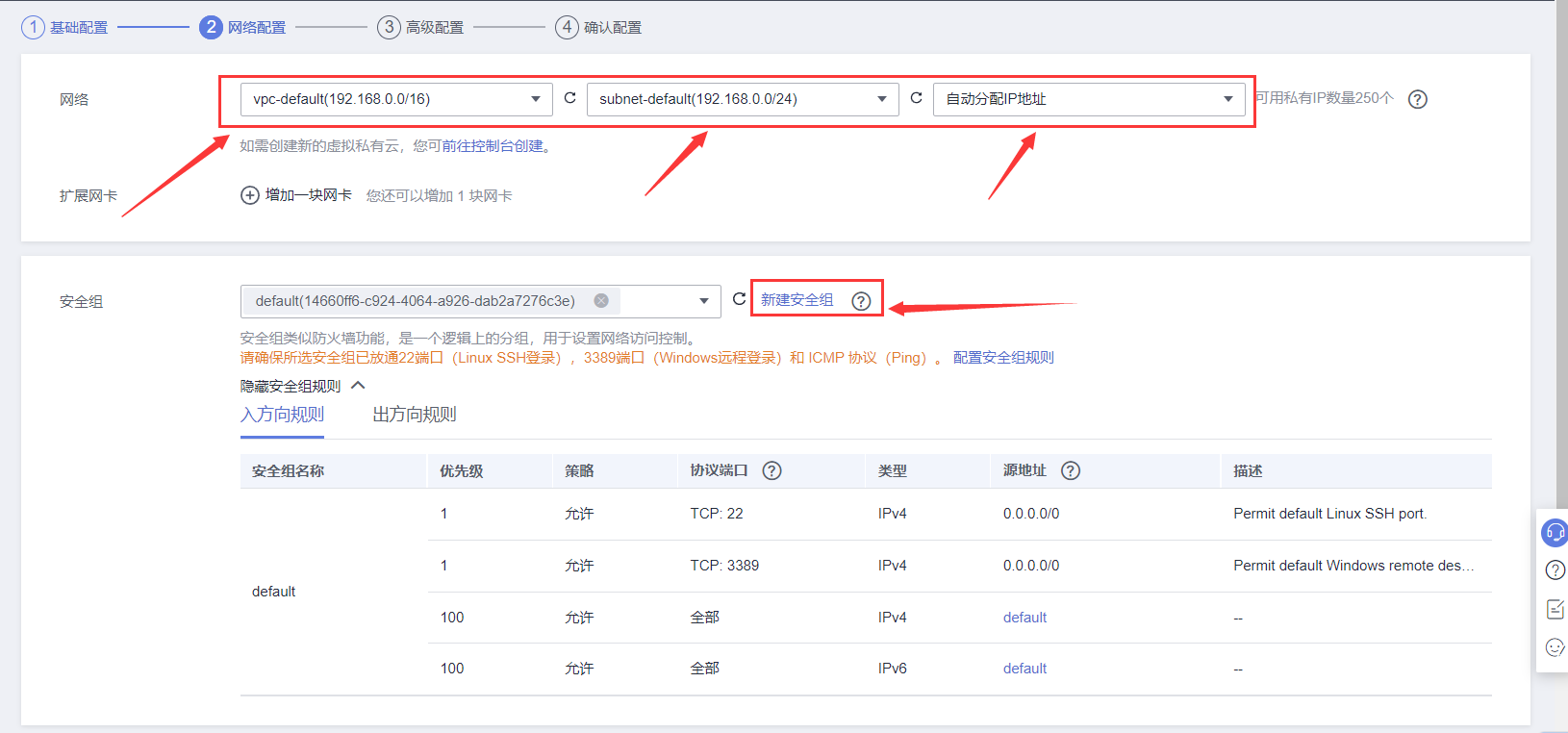Click 可用私有IP数量250个 text
The width and height of the screenshot is (1568, 733).
(1325, 98)
